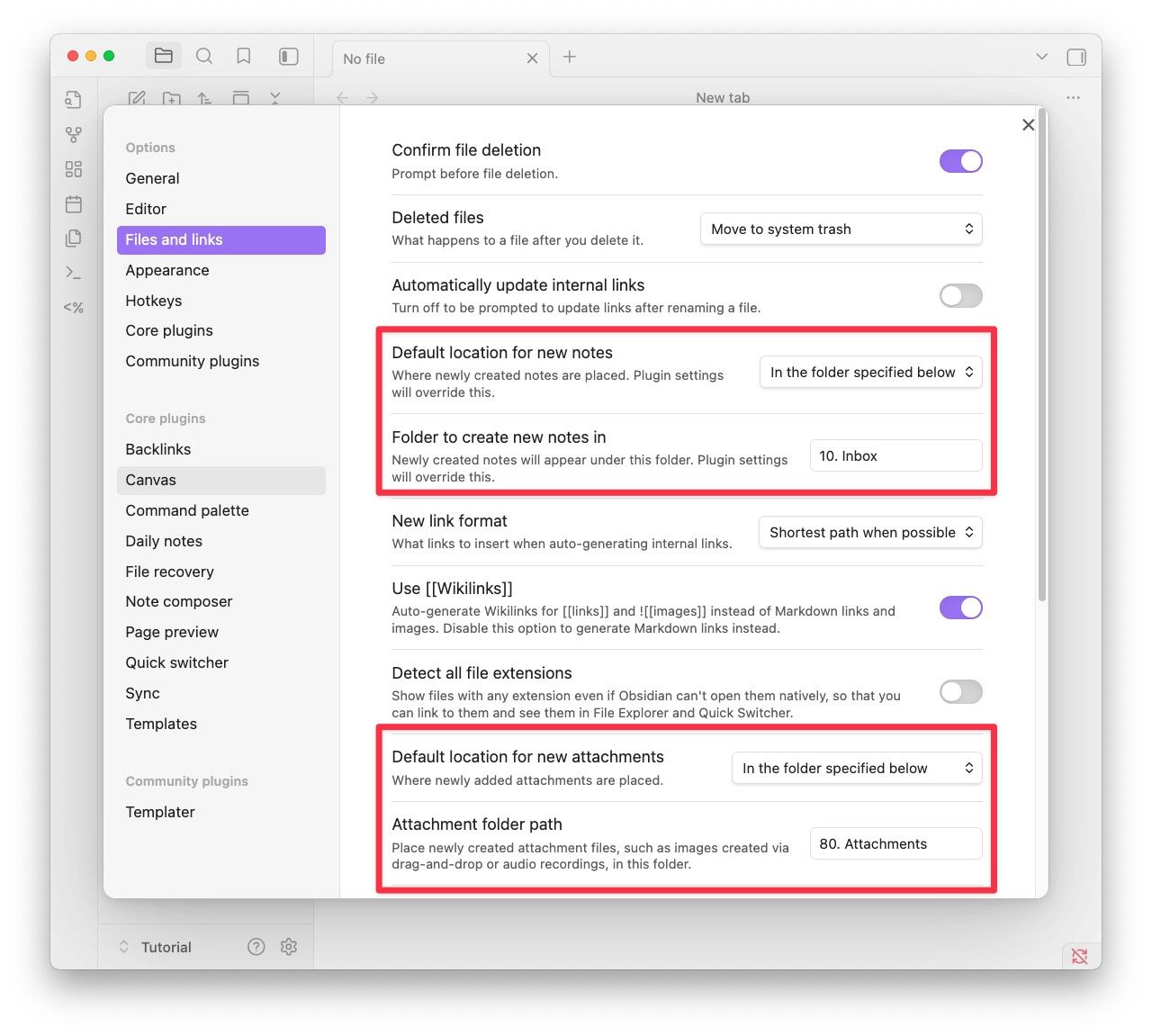Open Canvas plugin settings
The height and width of the screenshot is (1036, 1152).
pos(221,480)
